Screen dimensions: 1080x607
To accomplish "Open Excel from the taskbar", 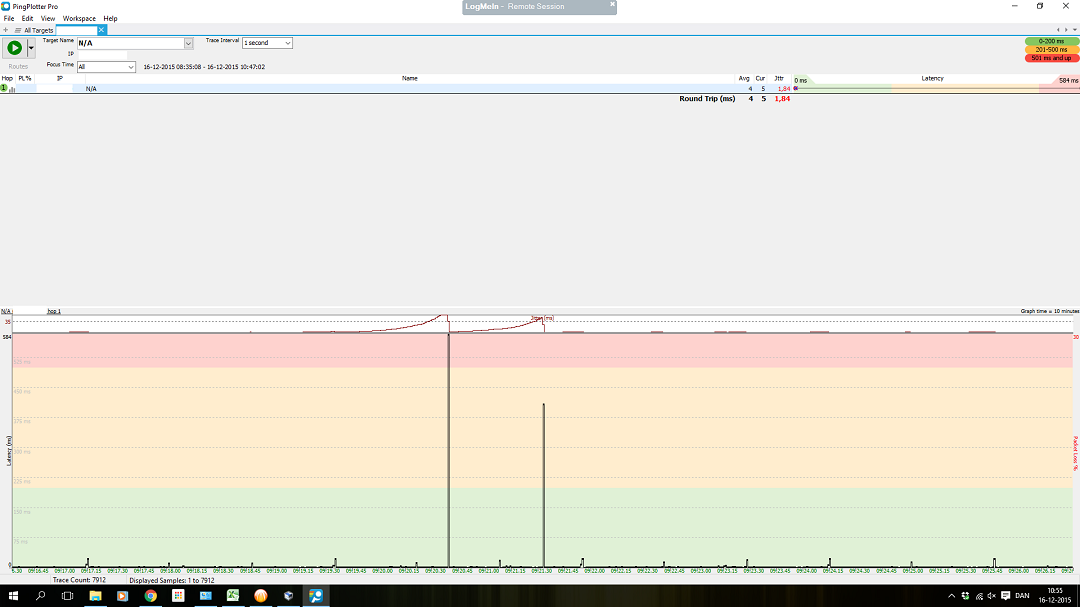I will click(232, 596).
